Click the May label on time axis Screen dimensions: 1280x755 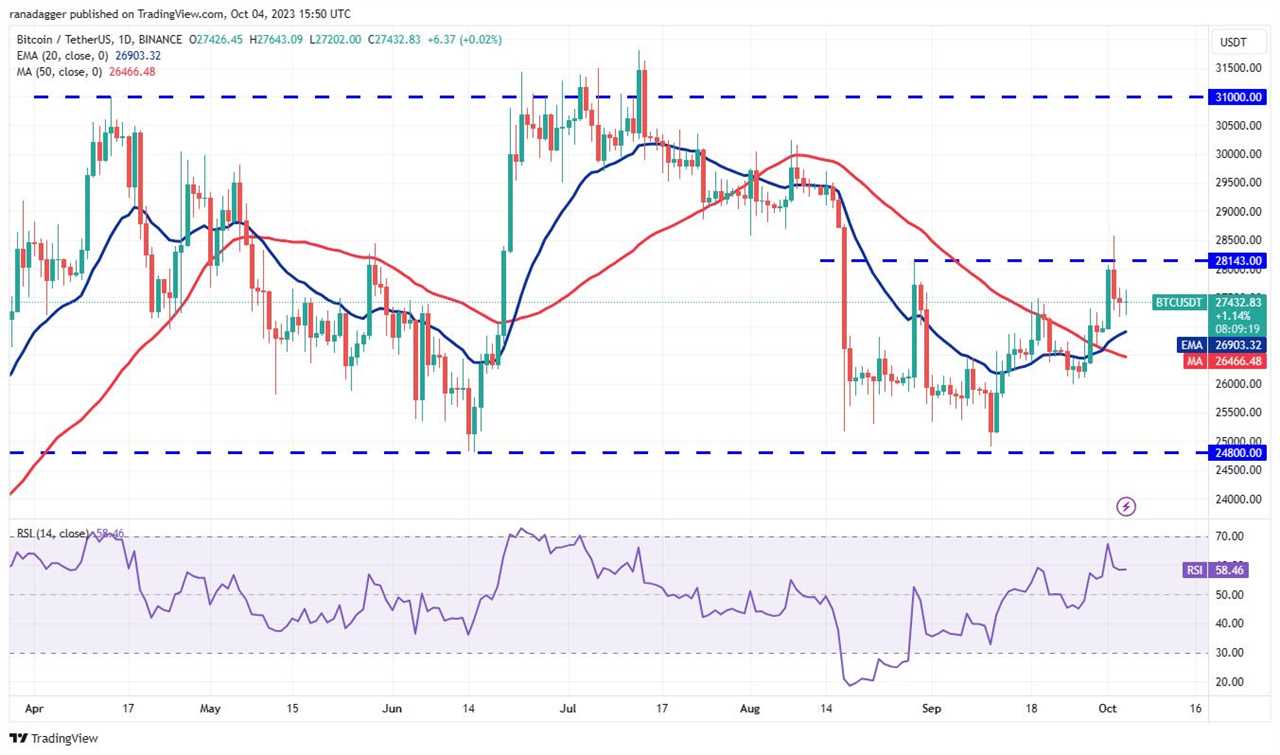point(210,708)
